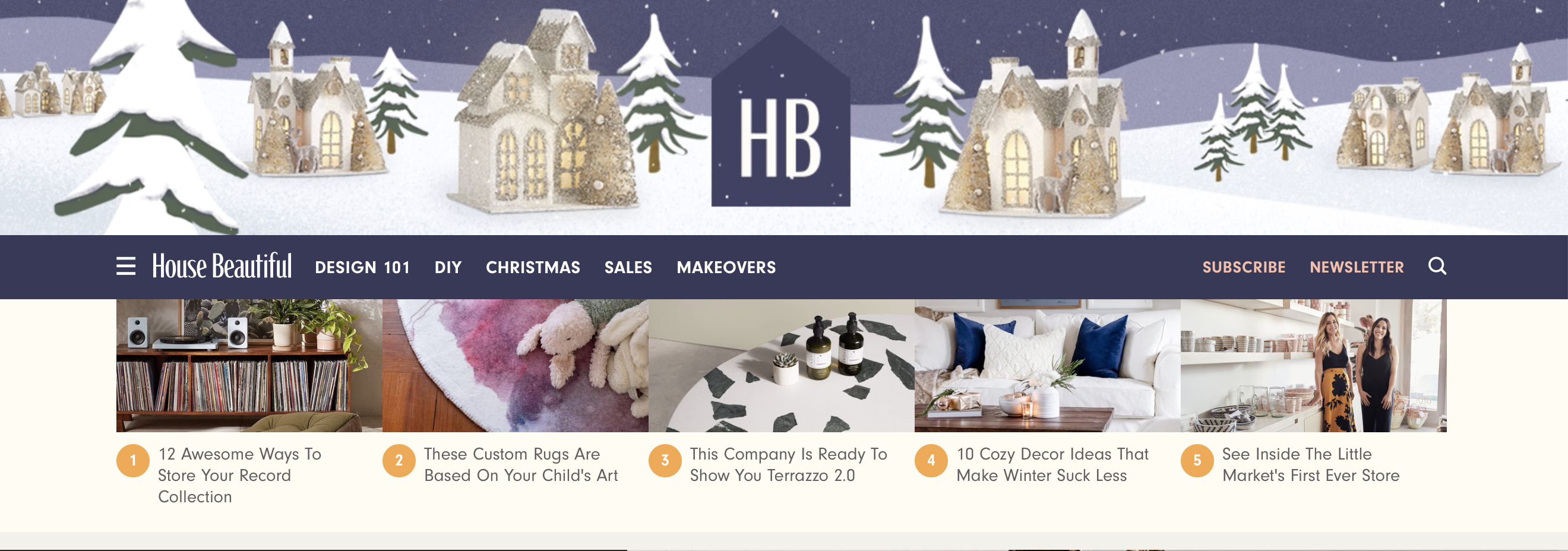Click the orange number 2 badge

tap(399, 460)
